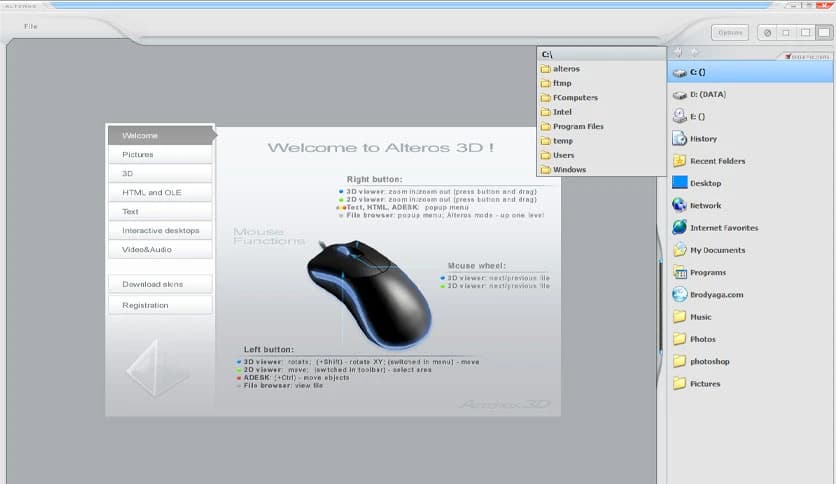Image resolution: width=836 pixels, height=484 pixels.
Task: Go back with the left arrow in file browser
Action: click(x=678, y=52)
